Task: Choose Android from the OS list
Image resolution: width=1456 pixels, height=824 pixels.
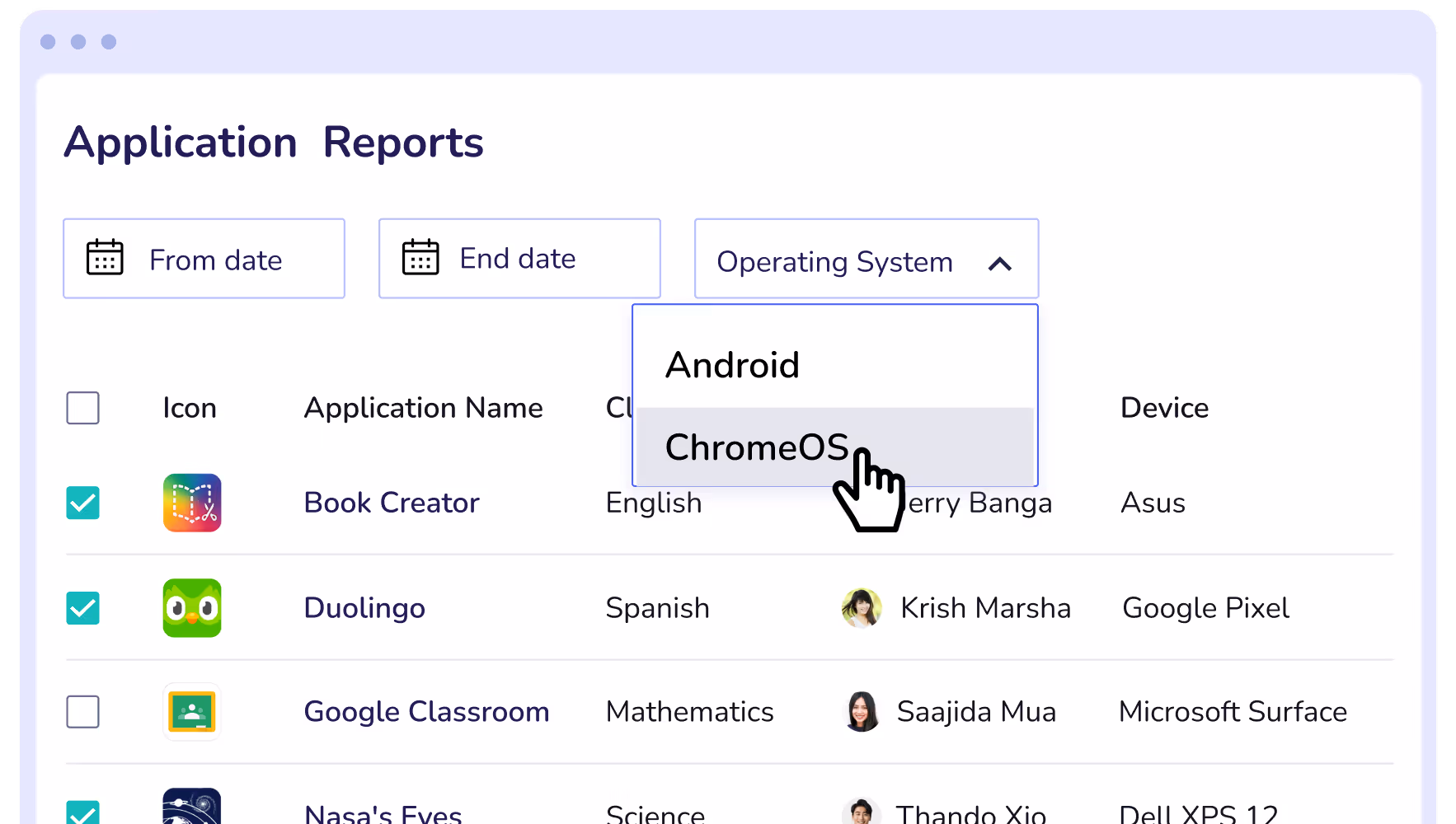Action: tap(835, 365)
